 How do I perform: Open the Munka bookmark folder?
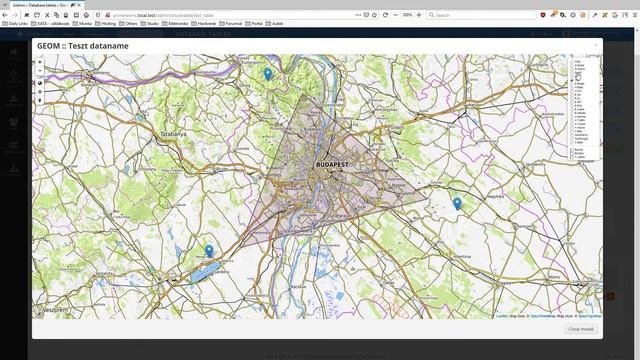pyautogui.click(x=82, y=24)
